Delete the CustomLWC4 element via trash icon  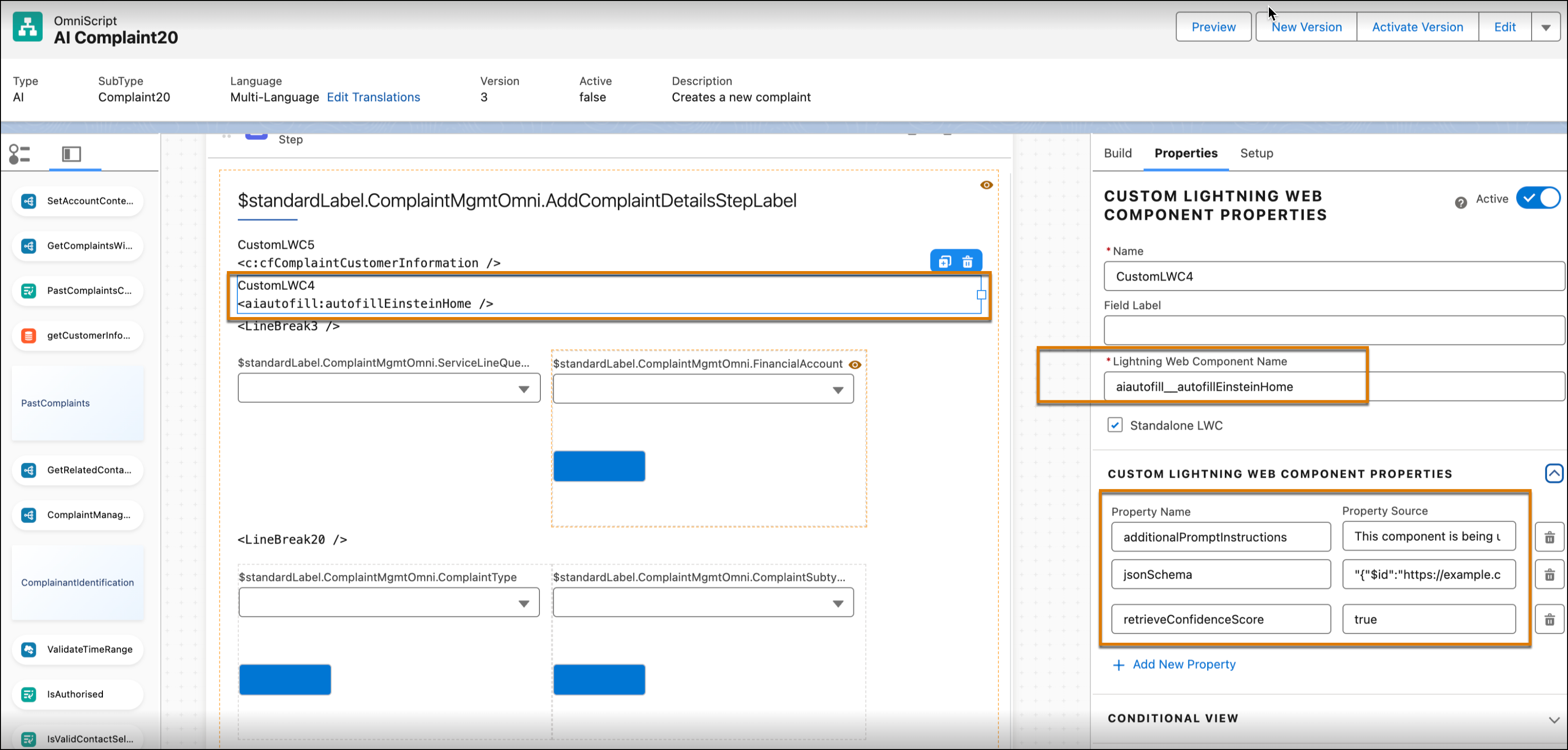tap(968, 261)
